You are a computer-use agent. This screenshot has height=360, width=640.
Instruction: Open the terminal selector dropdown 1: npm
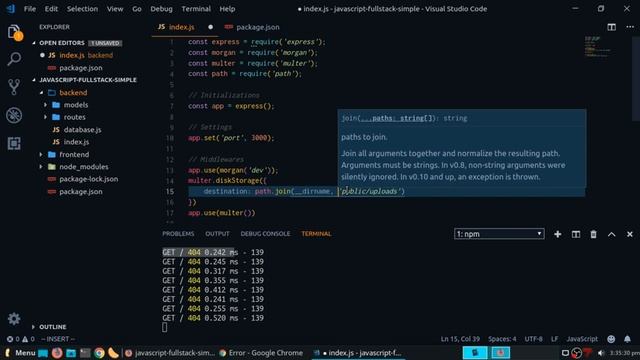pyautogui.click(x=499, y=234)
